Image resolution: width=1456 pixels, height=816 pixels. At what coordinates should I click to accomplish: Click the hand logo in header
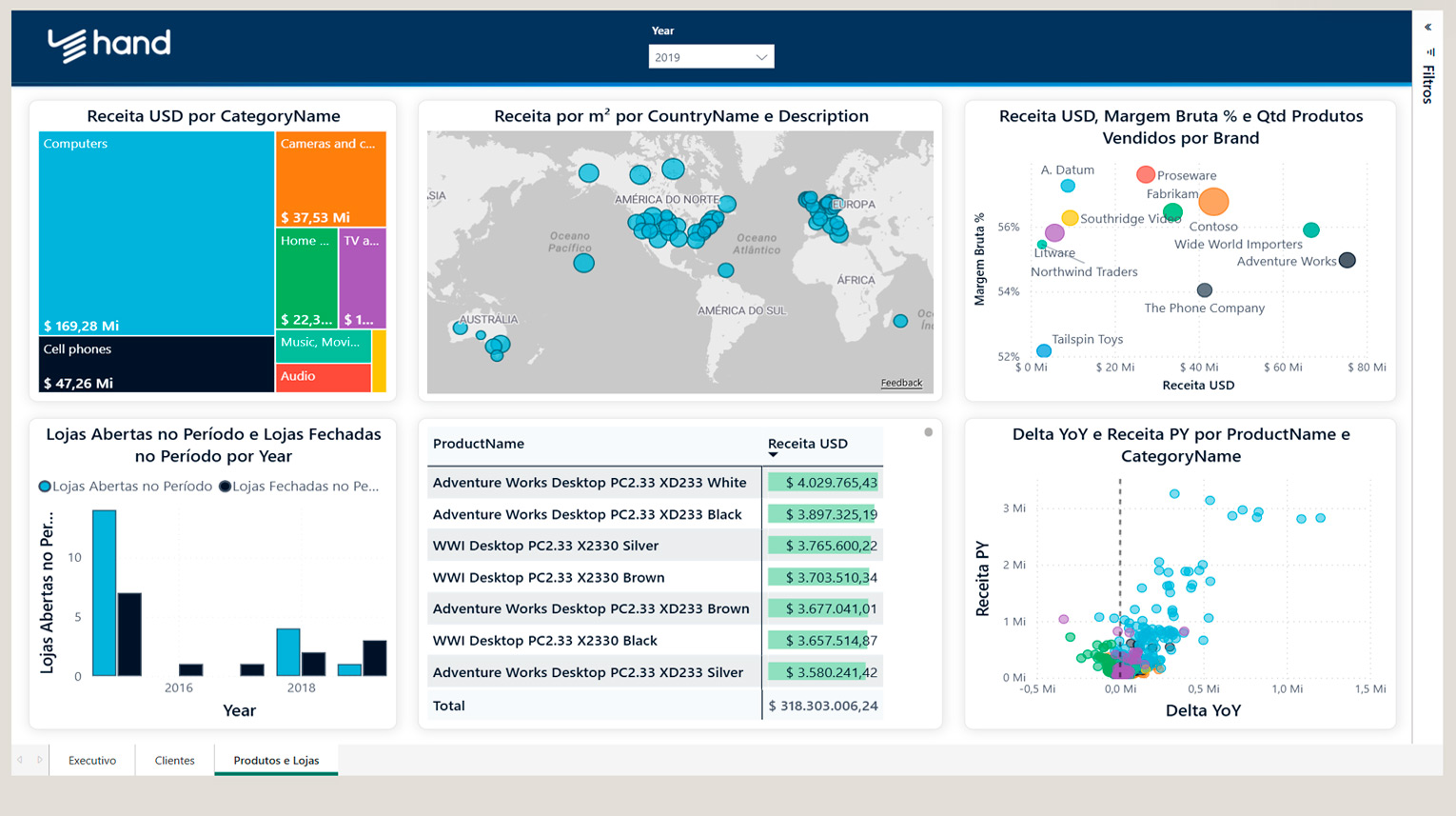tap(109, 44)
